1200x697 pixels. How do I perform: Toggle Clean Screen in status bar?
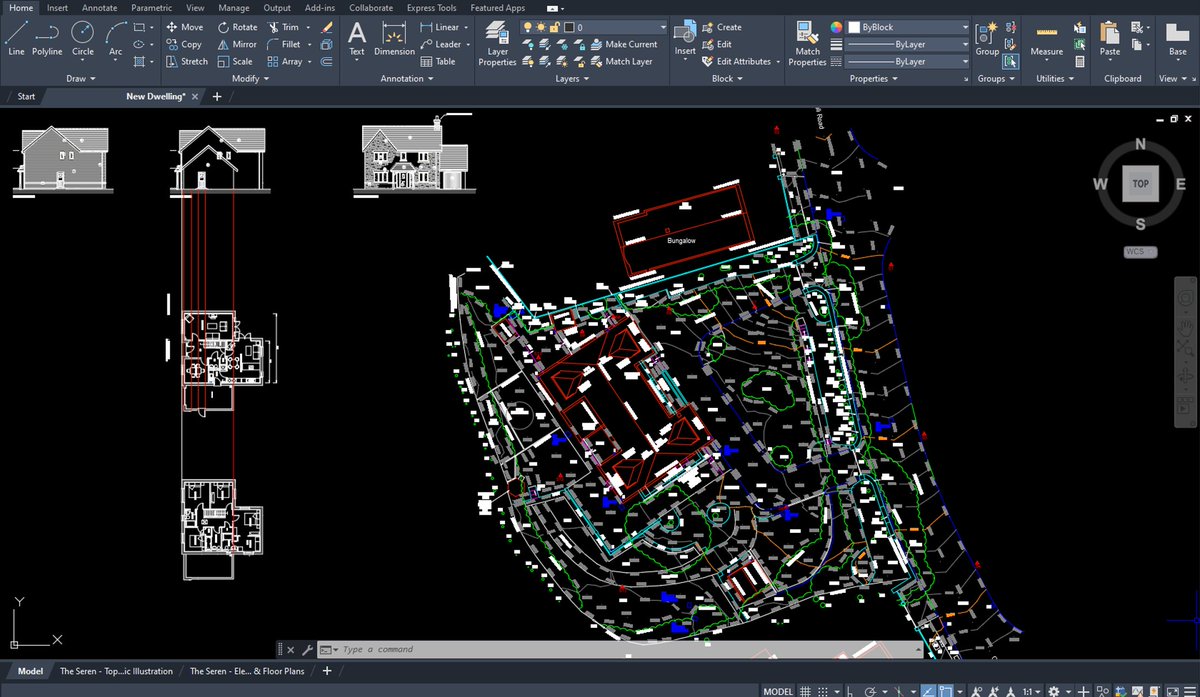(1172, 691)
